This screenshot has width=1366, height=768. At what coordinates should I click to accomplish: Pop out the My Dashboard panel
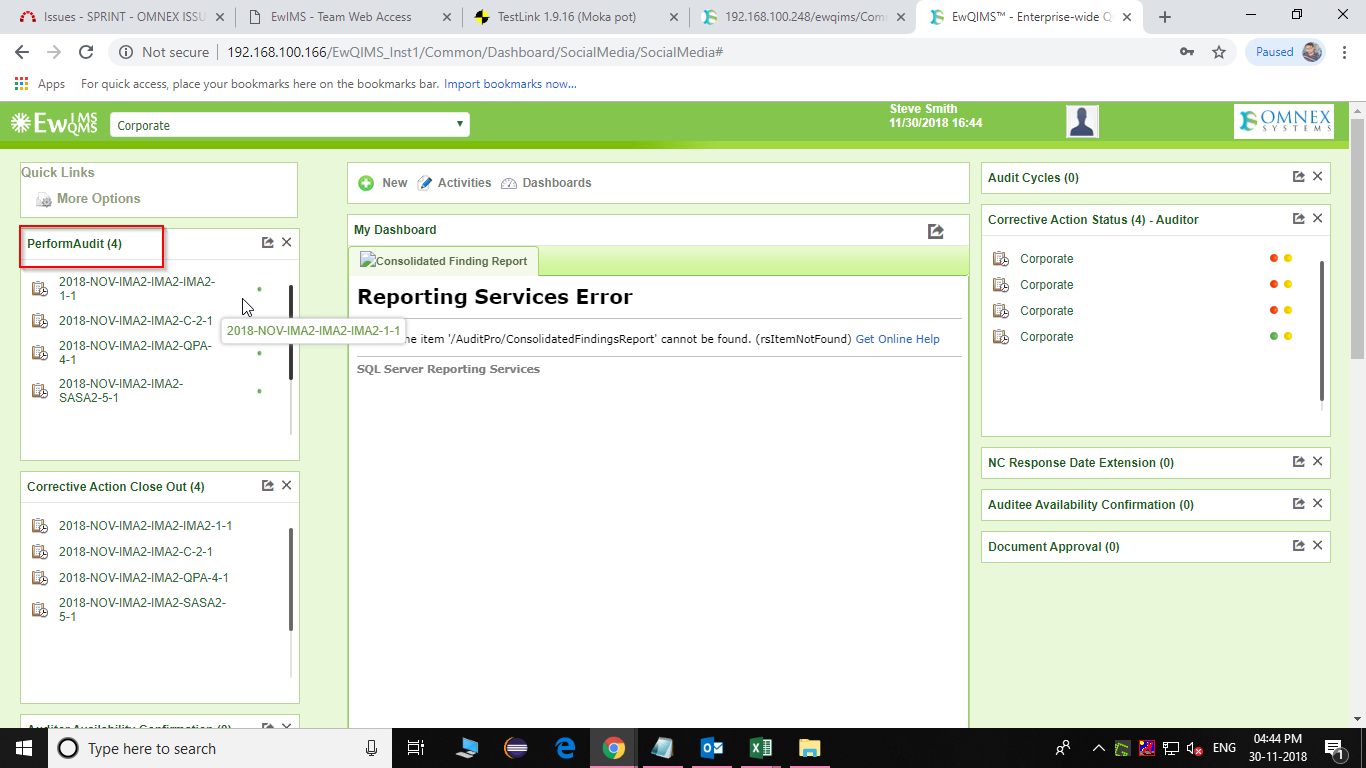936,231
